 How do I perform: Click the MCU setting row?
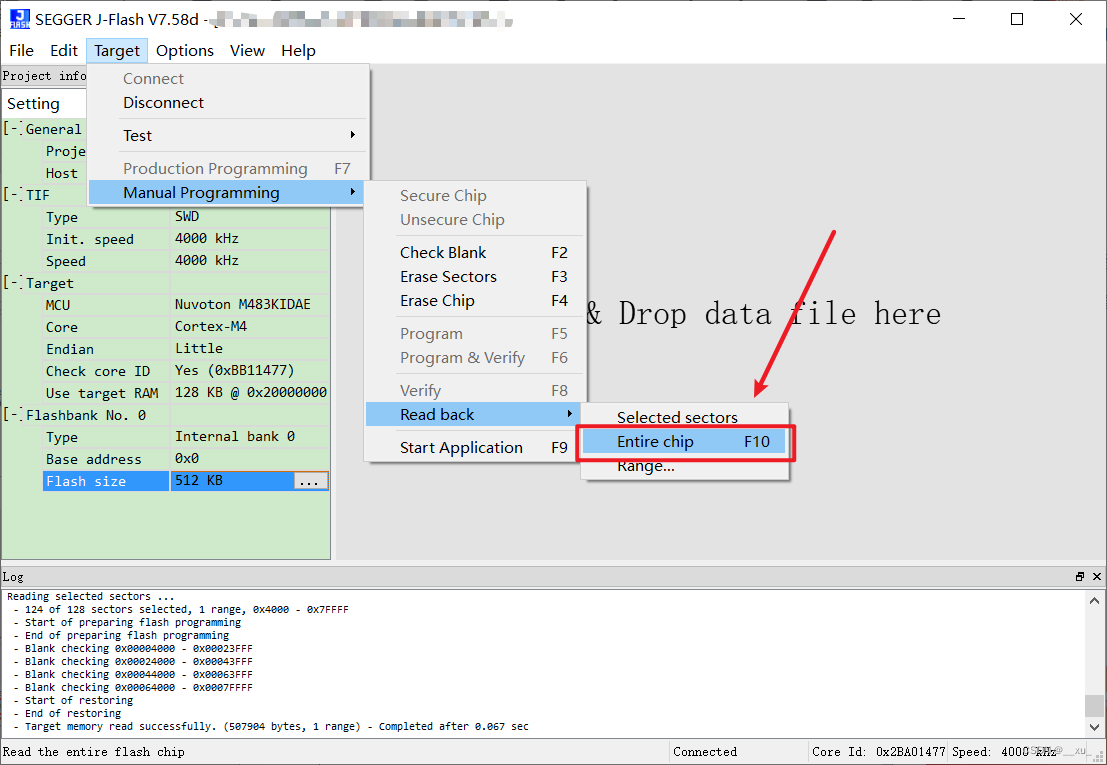[x=186, y=305]
